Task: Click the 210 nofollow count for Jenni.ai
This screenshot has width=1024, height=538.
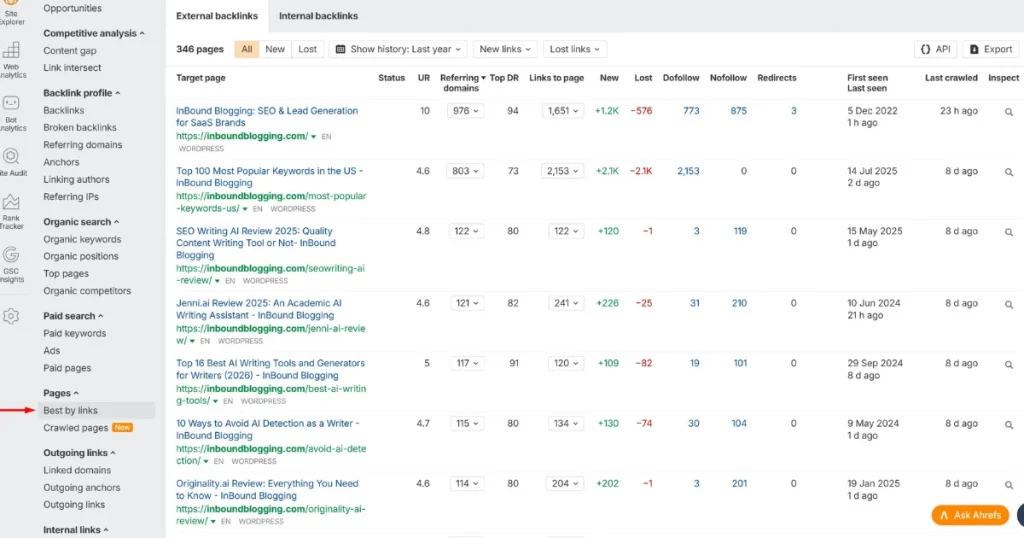Action: [x=739, y=303]
